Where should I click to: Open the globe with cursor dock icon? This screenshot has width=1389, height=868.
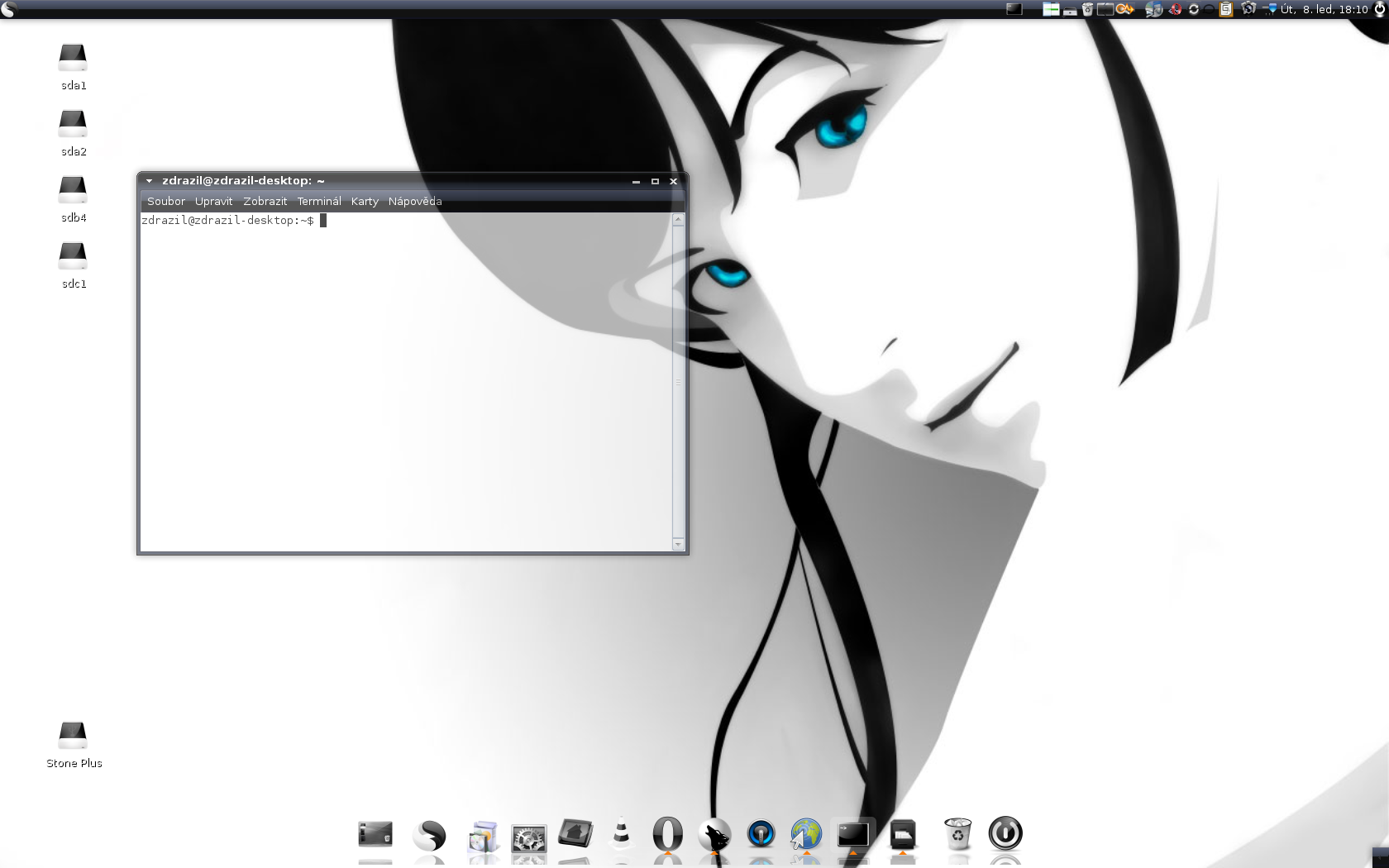pyautogui.click(x=805, y=834)
